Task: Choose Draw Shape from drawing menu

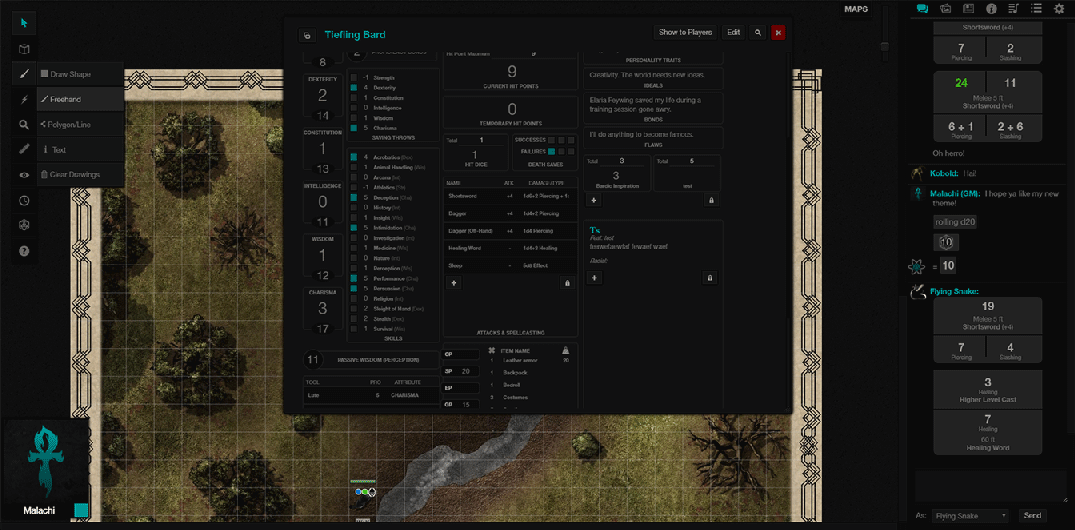Action: pyautogui.click(x=80, y=74)
